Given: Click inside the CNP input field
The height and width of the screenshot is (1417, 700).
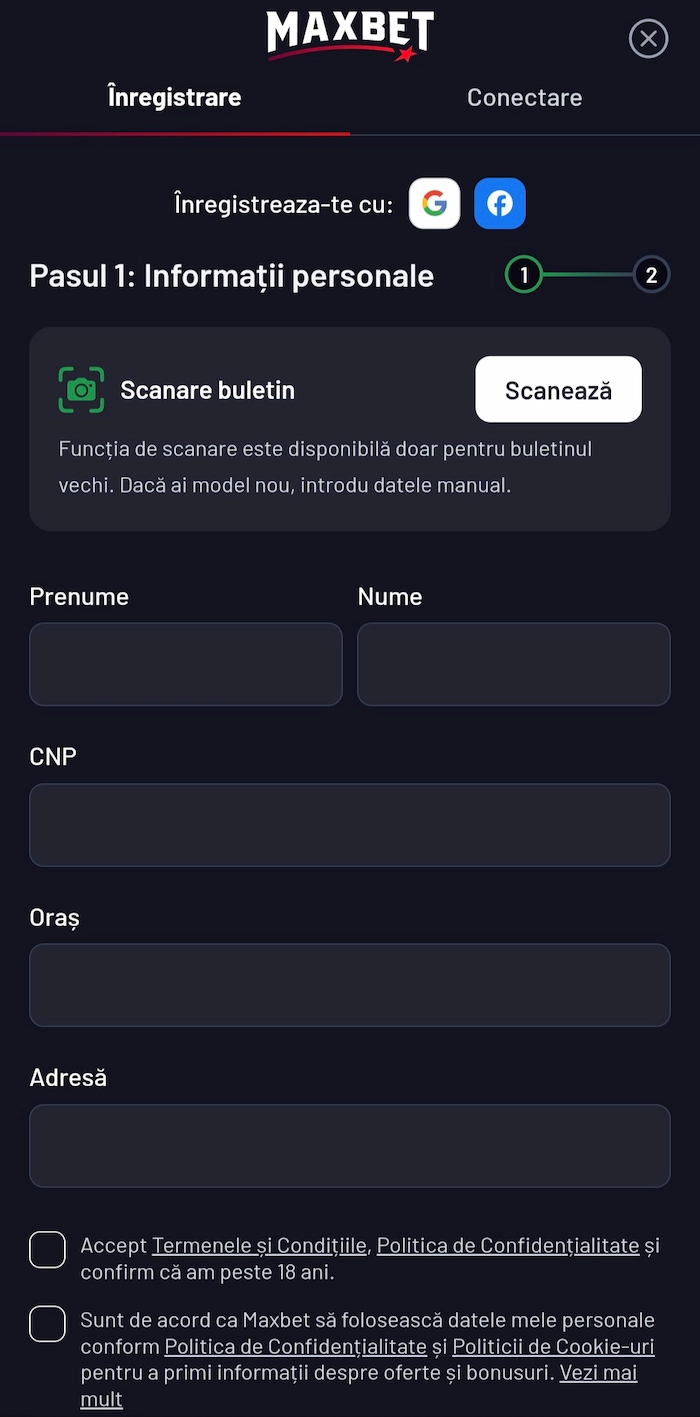Looking at the screenshot, I should coord(349,824).
